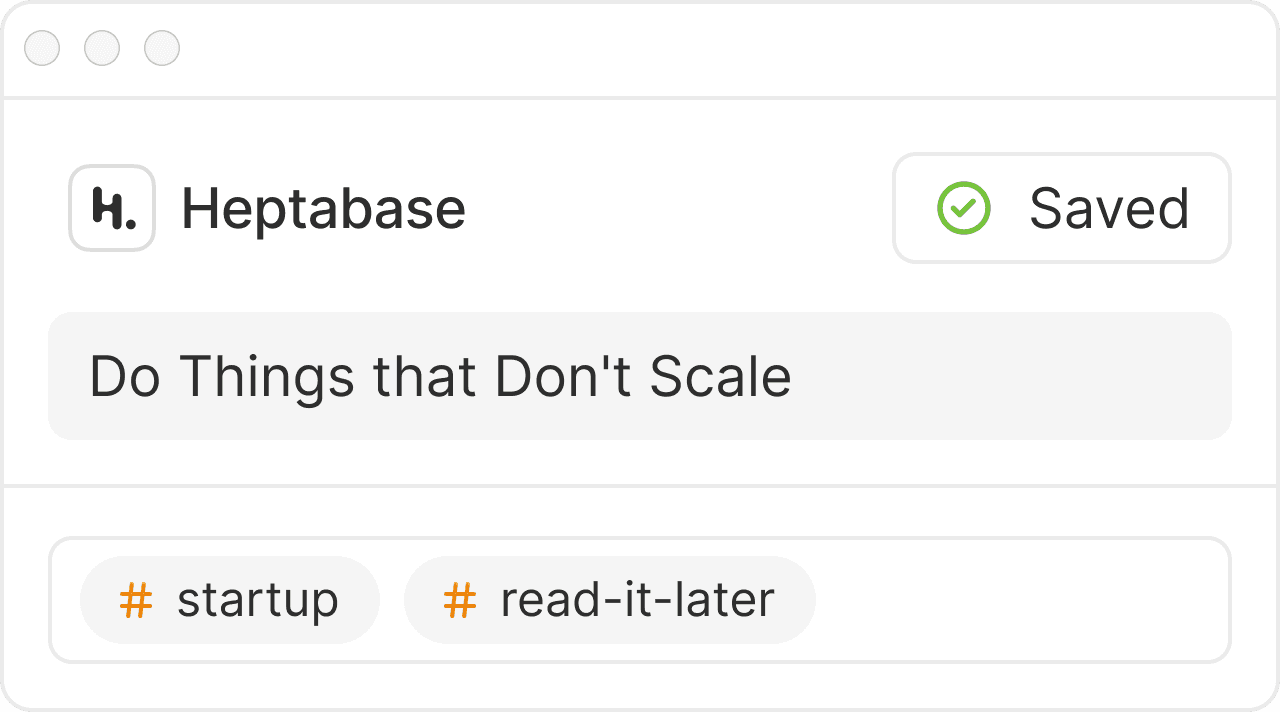The height and width of the screenshot is (712, 1280).
Task: Click empty title field space after "Scale"
Action: coord(1010,376)
